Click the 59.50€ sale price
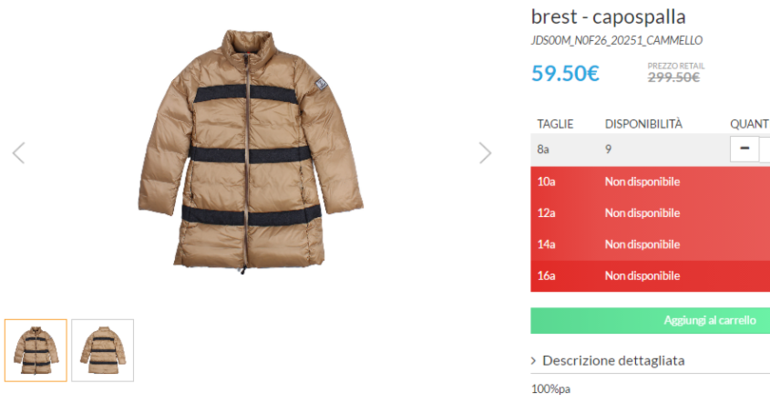Image resolution: width=770 pixels, height=414 pixels. coord(565,73)
